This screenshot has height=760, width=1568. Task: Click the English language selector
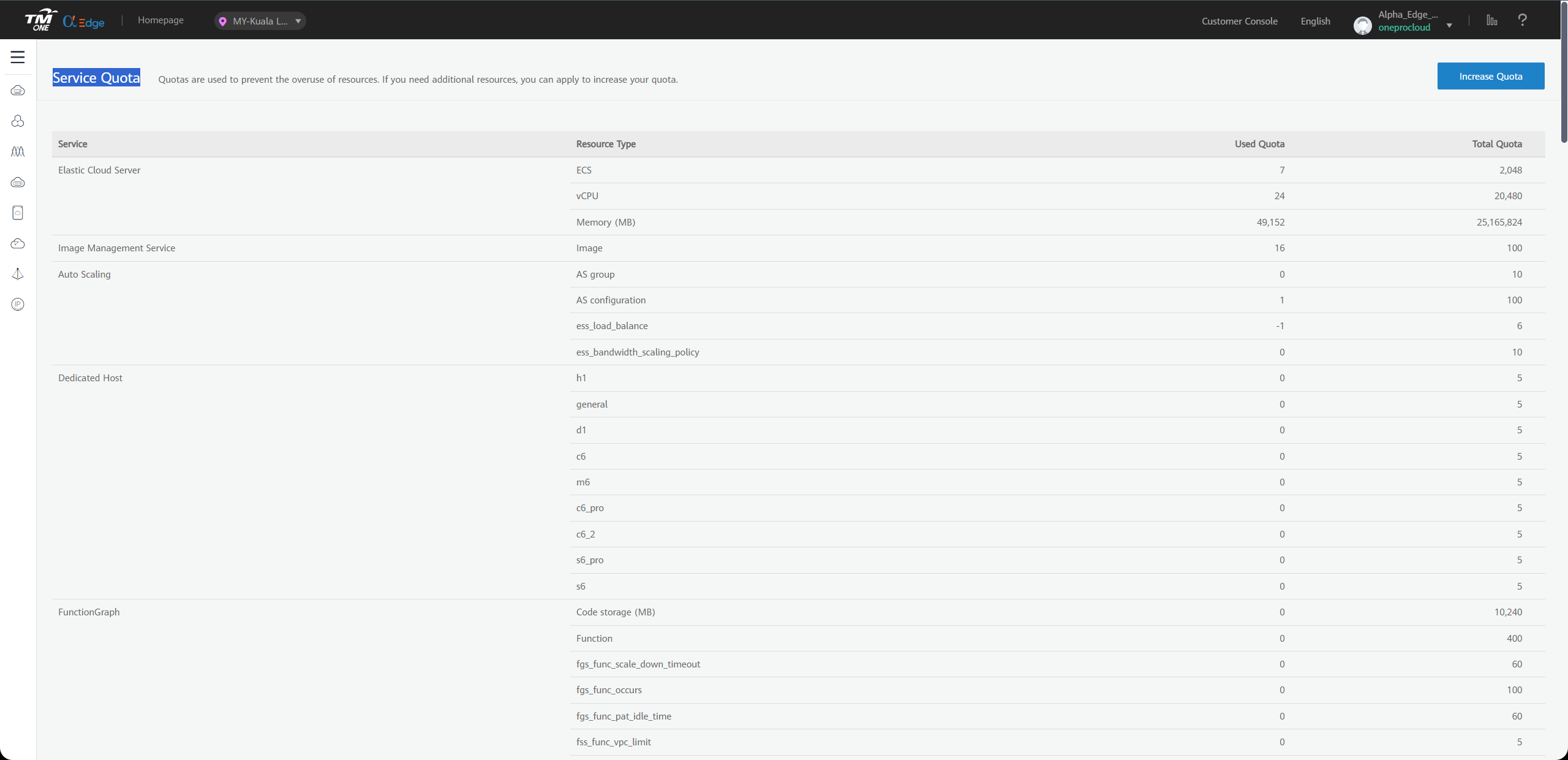tap(1314, 20)
